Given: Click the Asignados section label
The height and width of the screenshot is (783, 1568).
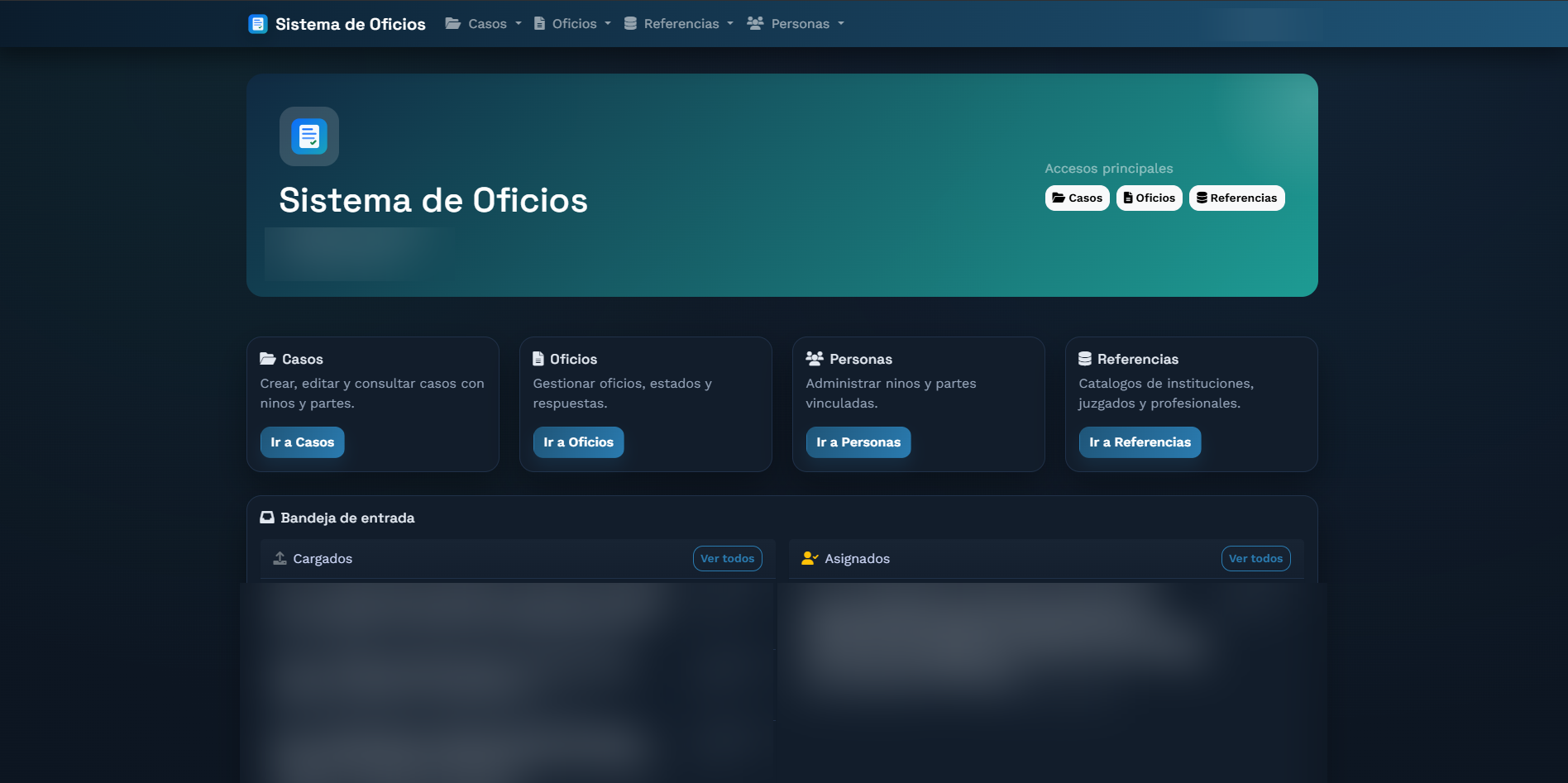Looking at the screenshot, I should 858,559.
